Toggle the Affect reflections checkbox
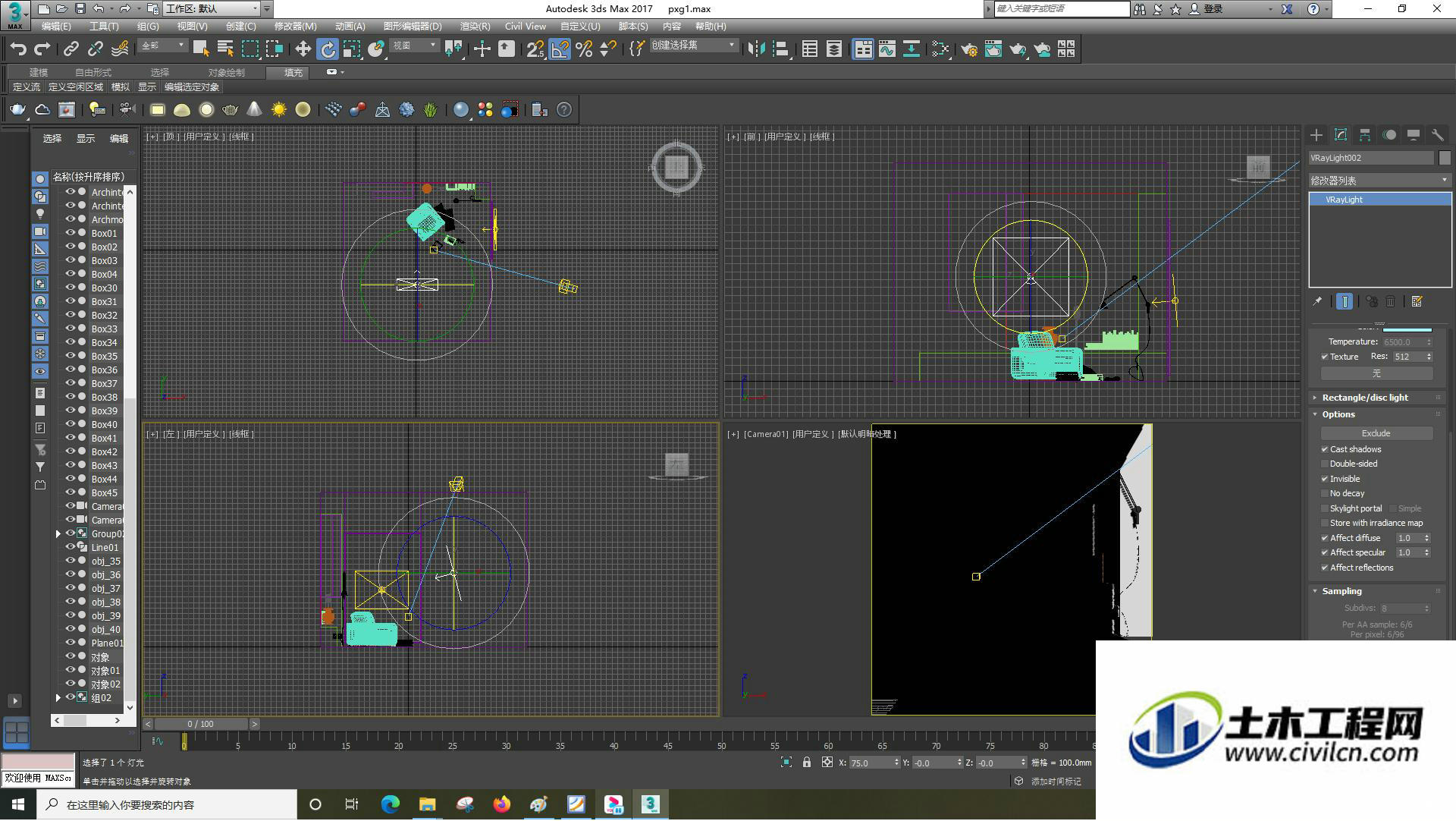The height and width of the screenshot is (821, 1456). pos(1325,568)
